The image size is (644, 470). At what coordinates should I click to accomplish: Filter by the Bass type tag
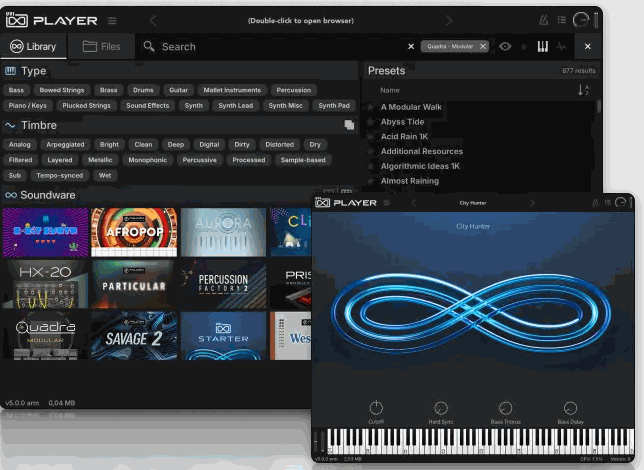pyautogui.click(x=16, y=90)
